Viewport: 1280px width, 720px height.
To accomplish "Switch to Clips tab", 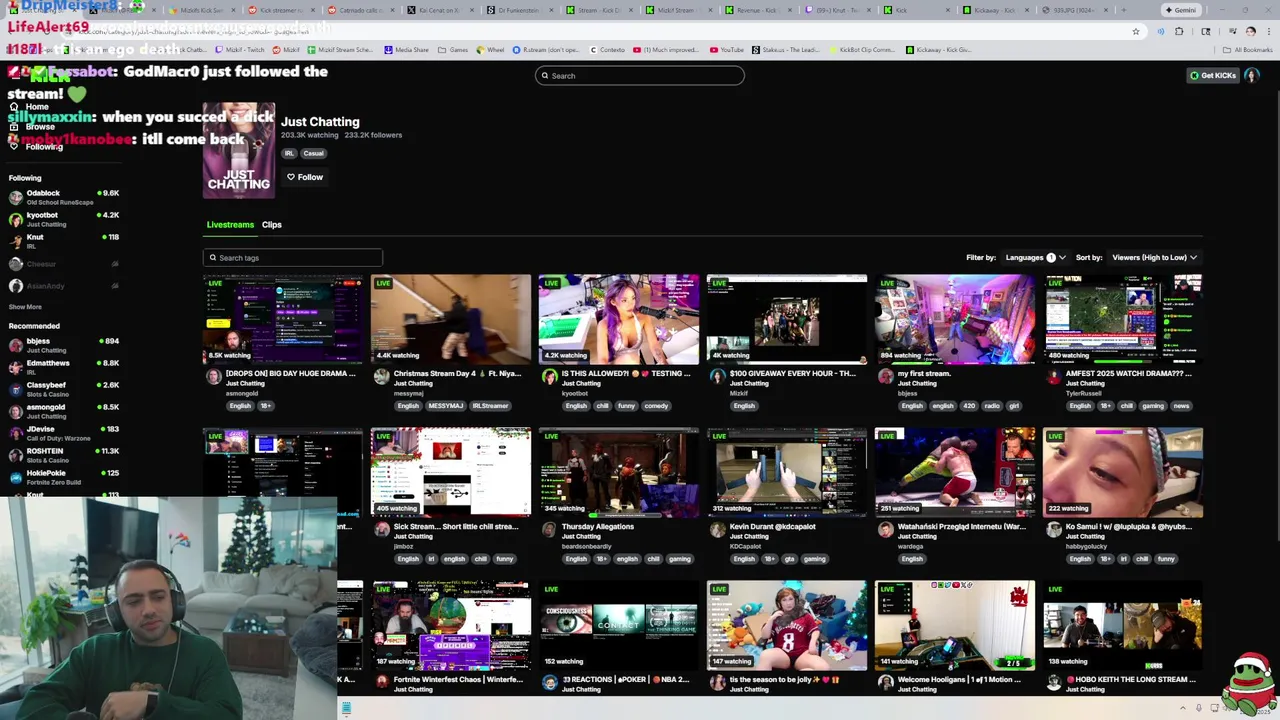I will [x=272, y=225].
